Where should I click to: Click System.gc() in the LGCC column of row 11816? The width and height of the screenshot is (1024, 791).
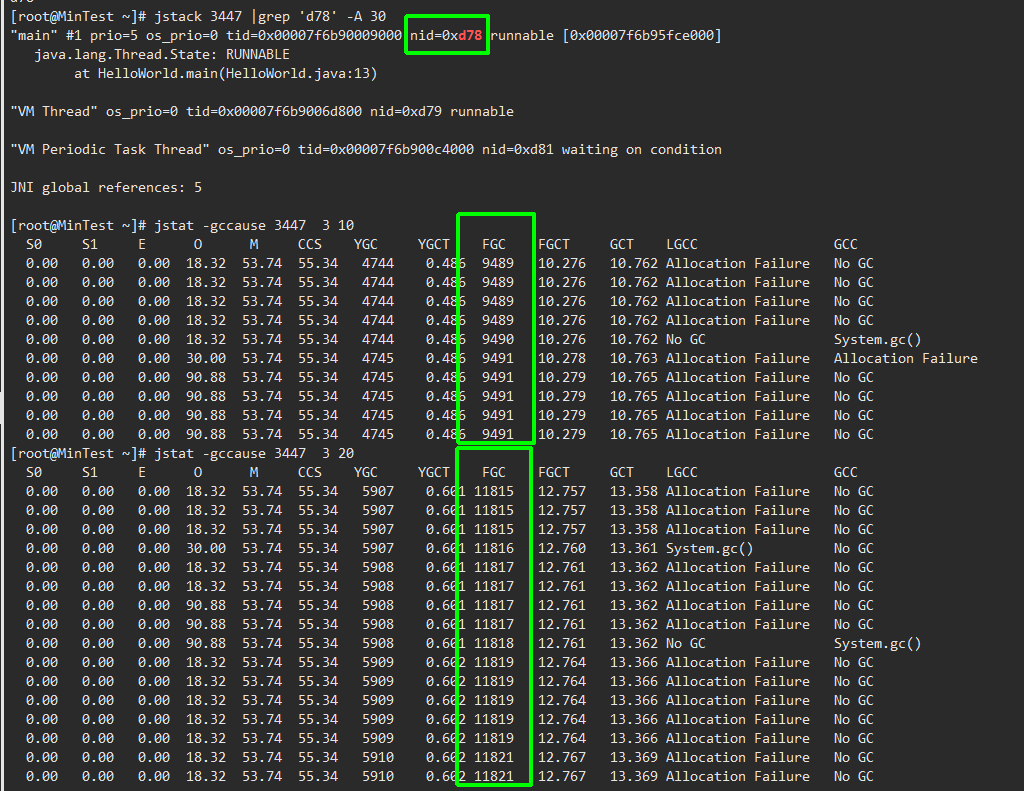(x=709, y=549)
